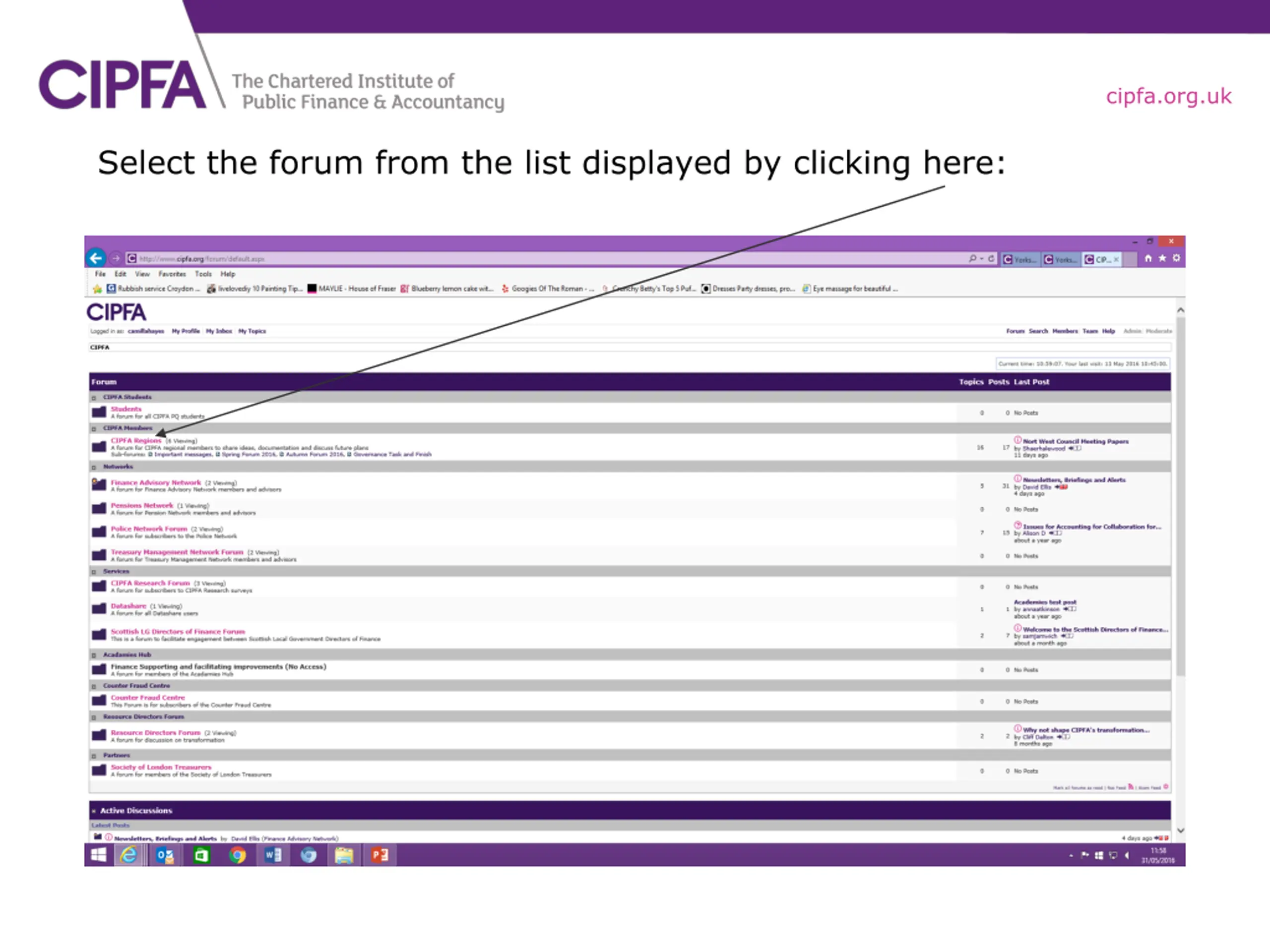Image resolution: width=1270 pixels, height=952 pixels.
Task: Collapse the Resource Directors Forum category header
Action: point(94,717)
